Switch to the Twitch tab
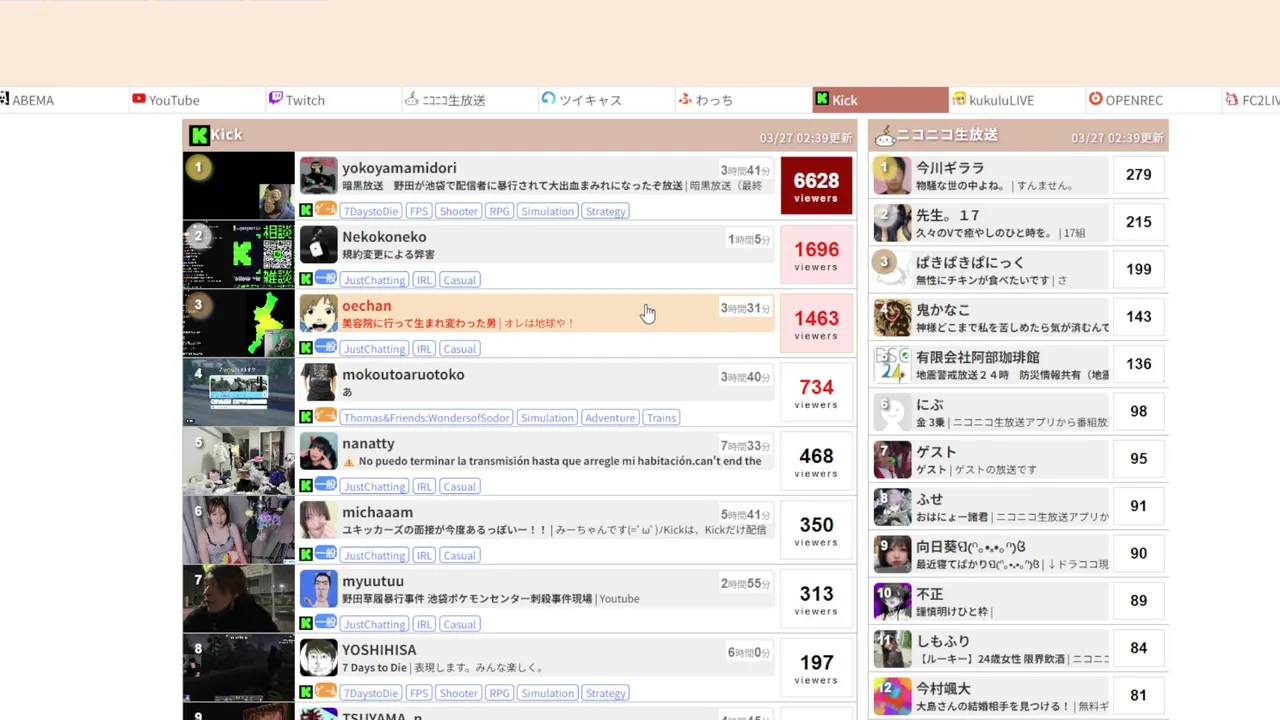This screenshot has width=1280, height=720. pyautogui.click(x=332, y=100)
